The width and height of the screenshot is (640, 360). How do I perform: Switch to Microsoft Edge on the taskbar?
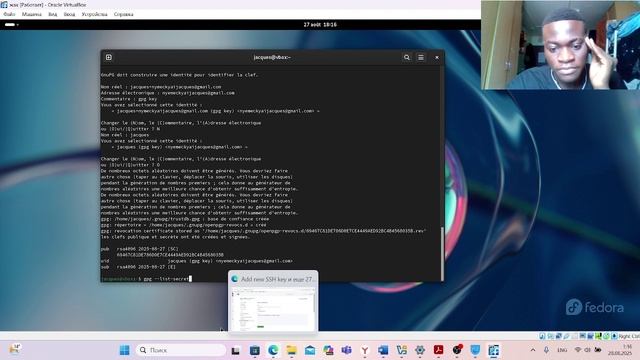click(x=273, y=350)
